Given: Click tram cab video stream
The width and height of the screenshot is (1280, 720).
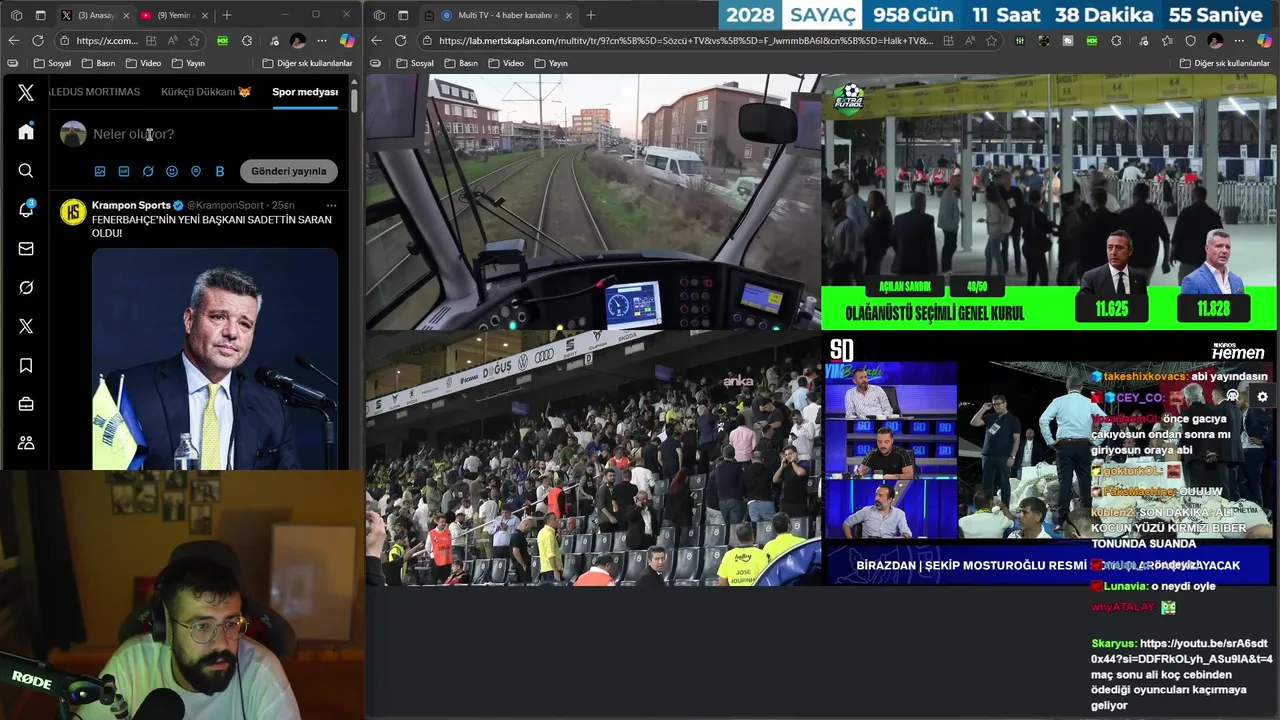Looking at the screenshot, I should click(593, 202).
